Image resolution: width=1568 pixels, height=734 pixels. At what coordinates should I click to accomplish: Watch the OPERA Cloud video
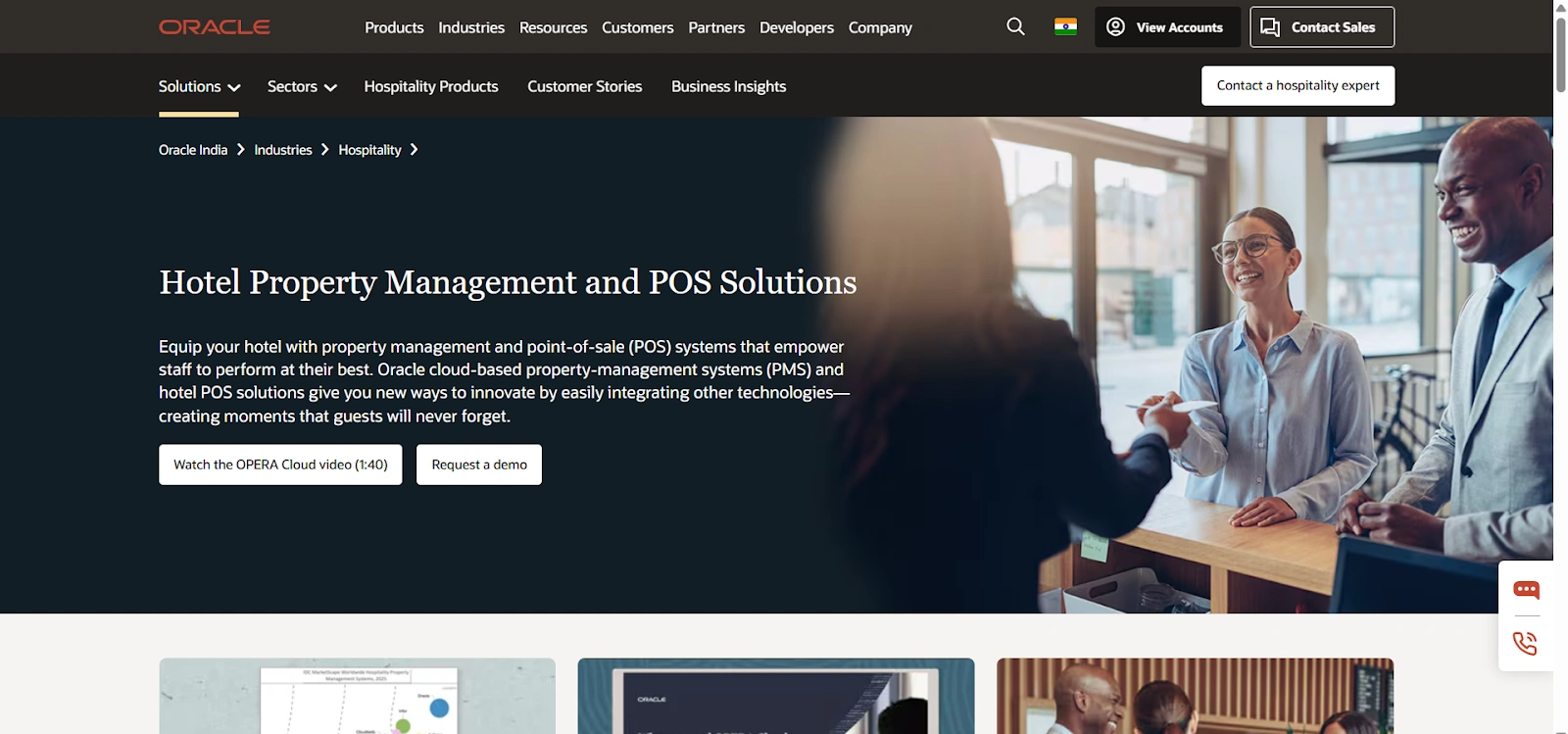point(280,465)
